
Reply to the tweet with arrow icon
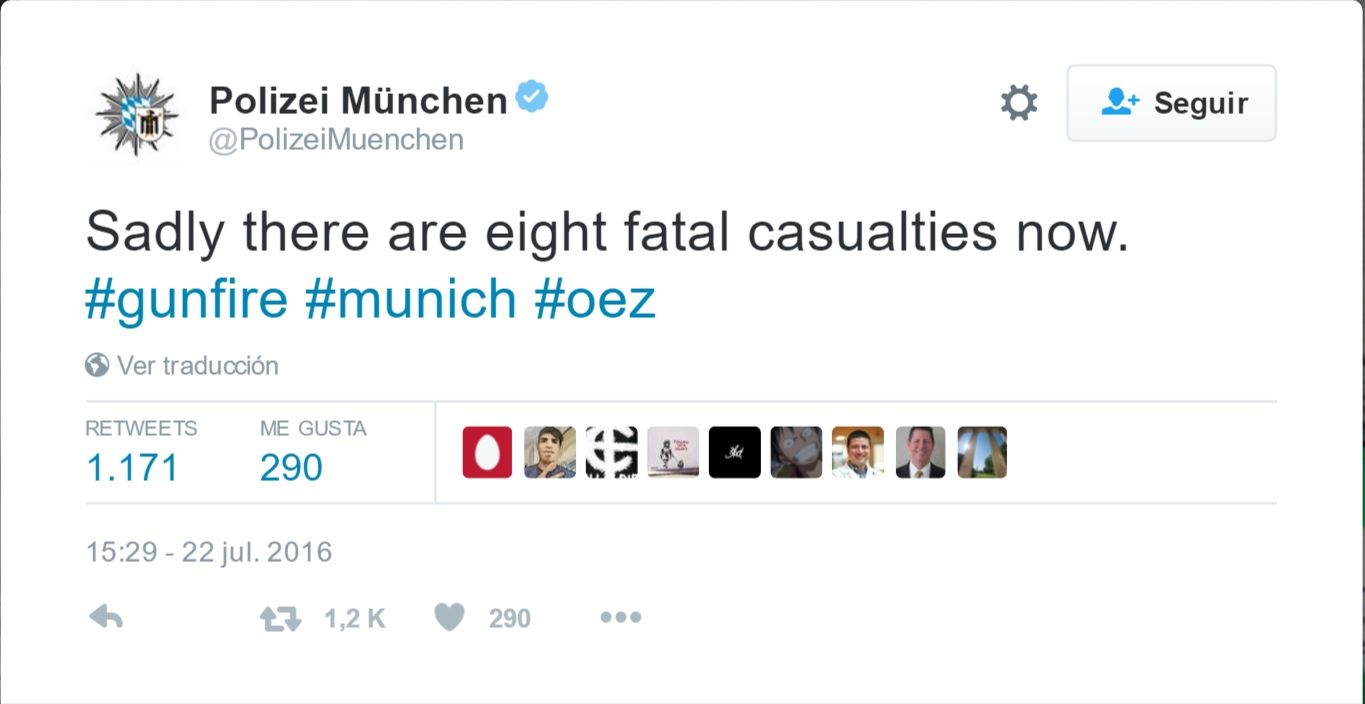pyautogui.click(x=106, y=618)
